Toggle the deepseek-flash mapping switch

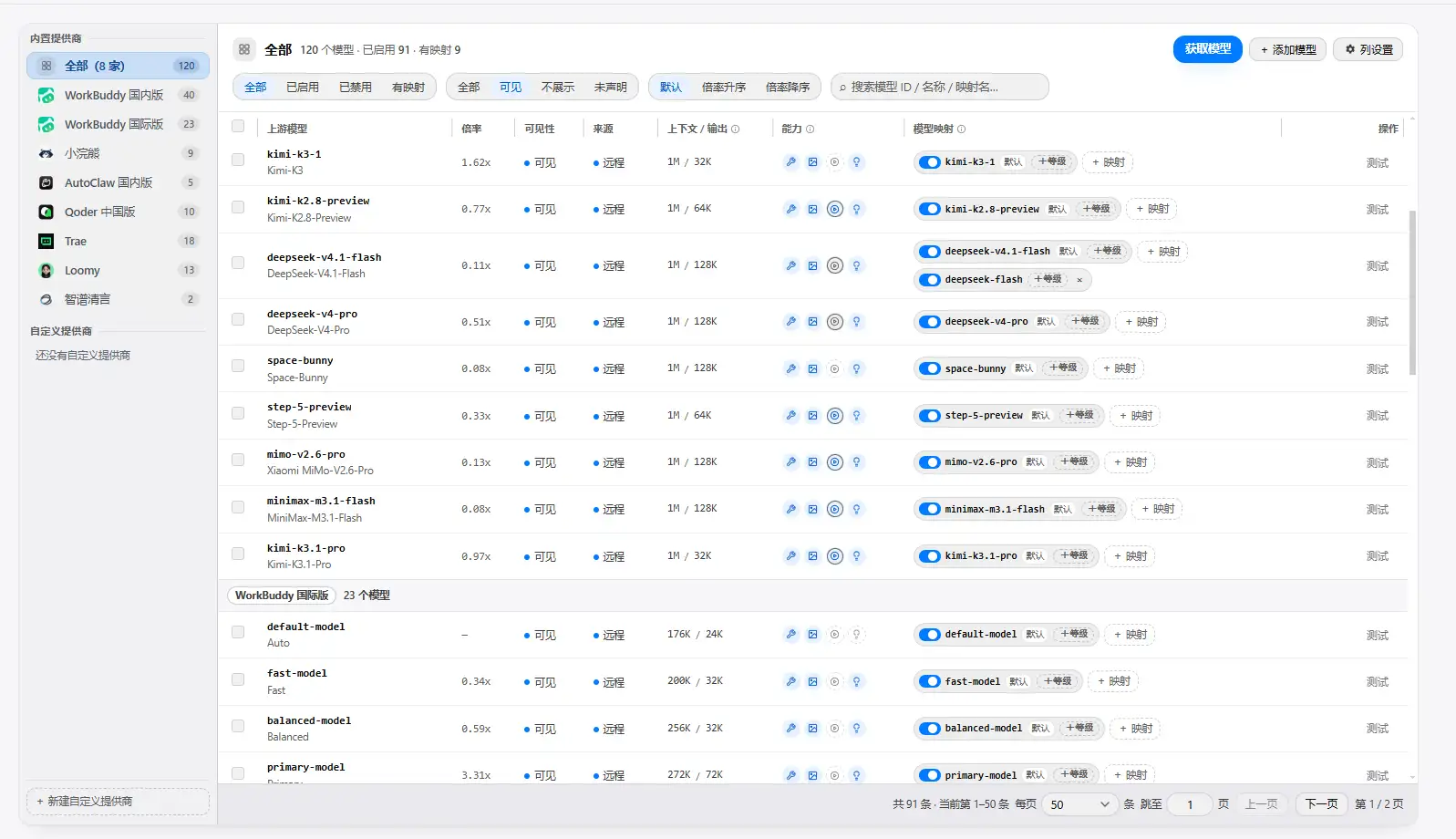[x=929, y=280]
